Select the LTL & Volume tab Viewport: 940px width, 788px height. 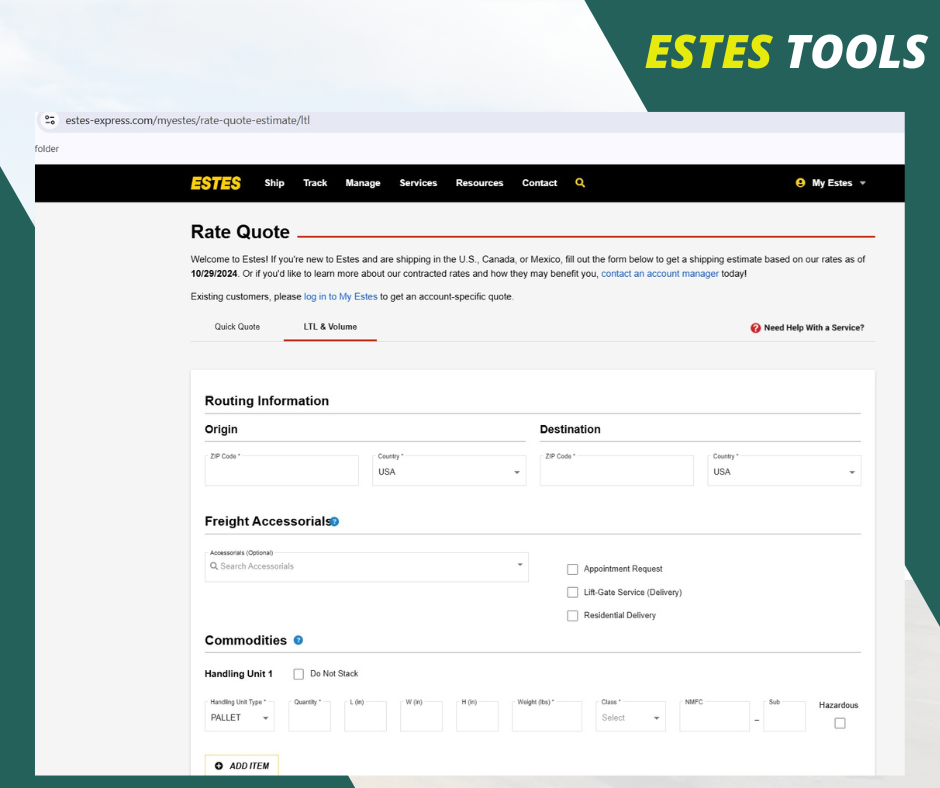(330, 327)
